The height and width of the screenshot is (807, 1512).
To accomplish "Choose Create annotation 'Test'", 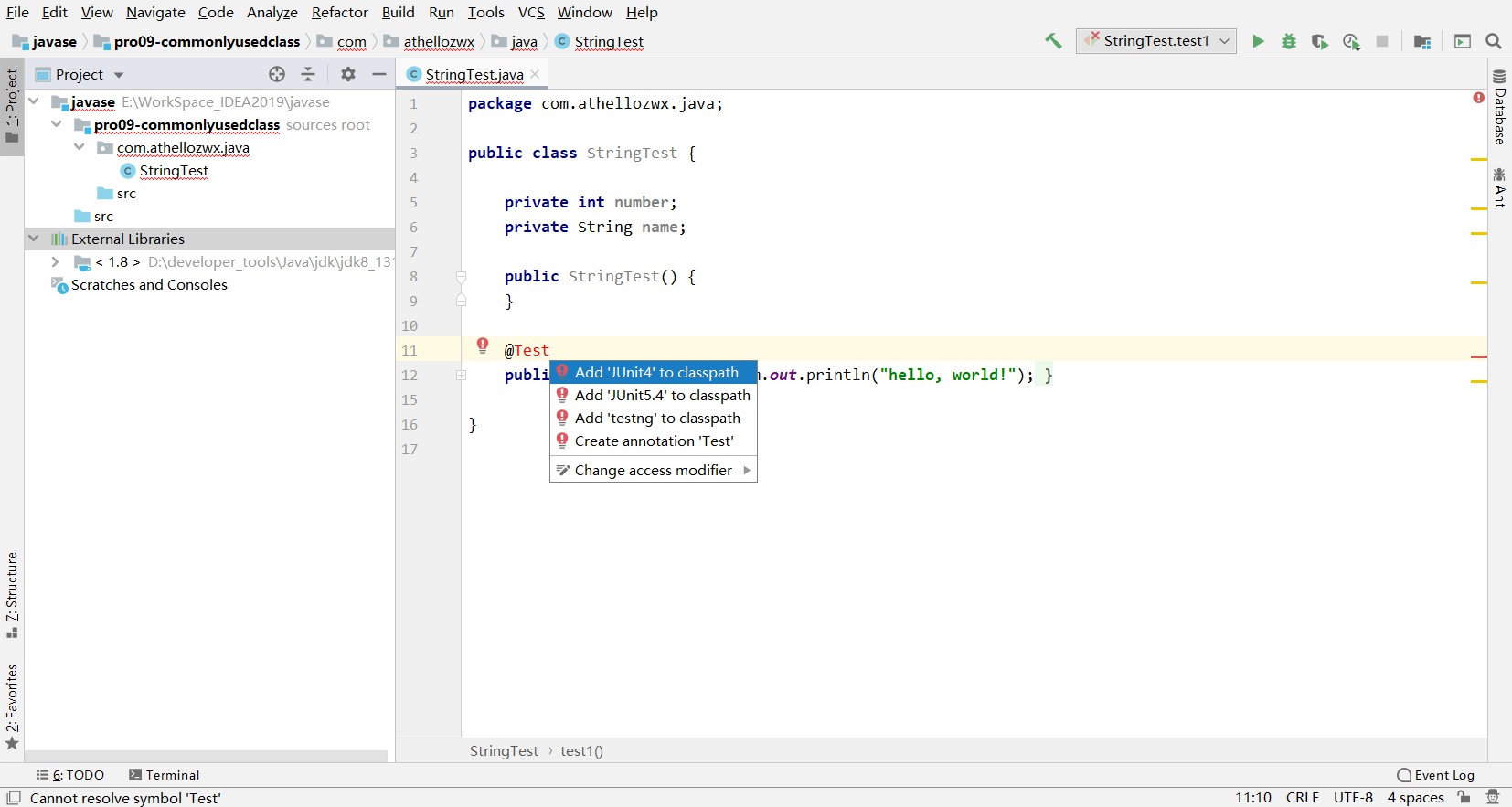I will pos(654,441).
